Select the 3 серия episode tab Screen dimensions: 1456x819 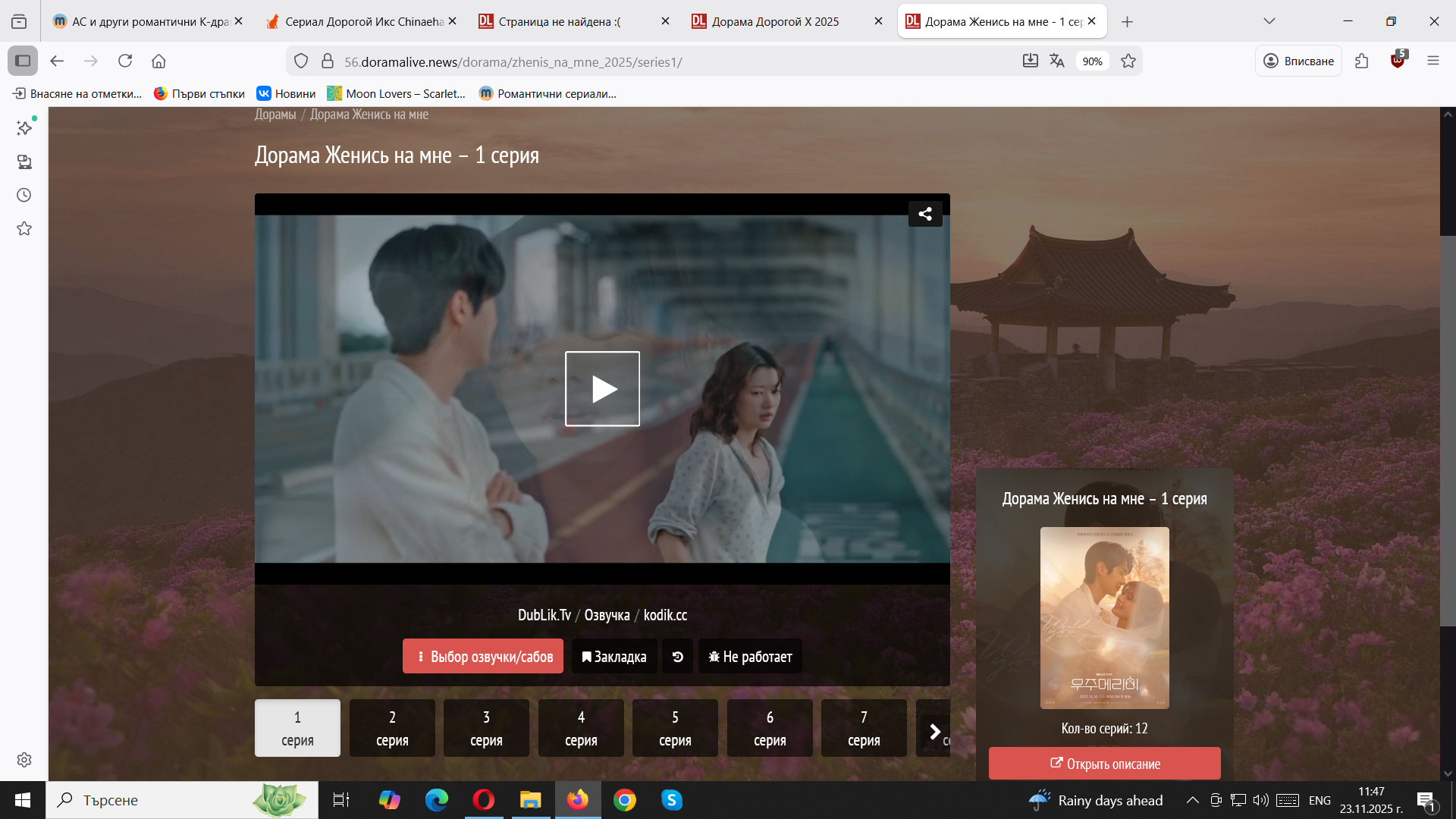(486, 728)
